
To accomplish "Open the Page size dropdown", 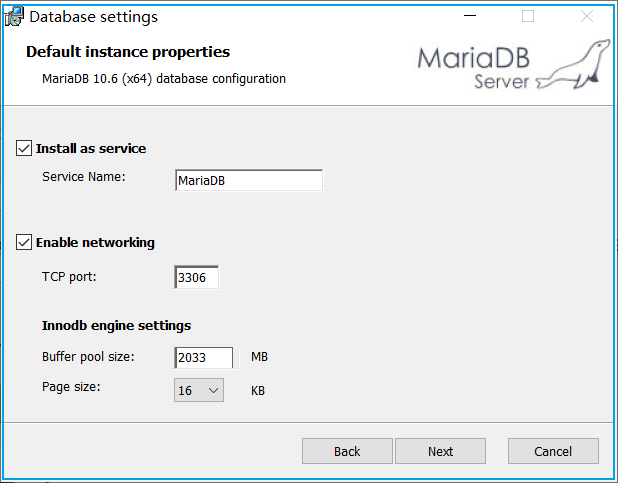I will pyautogui.click(x=199, y=390).
